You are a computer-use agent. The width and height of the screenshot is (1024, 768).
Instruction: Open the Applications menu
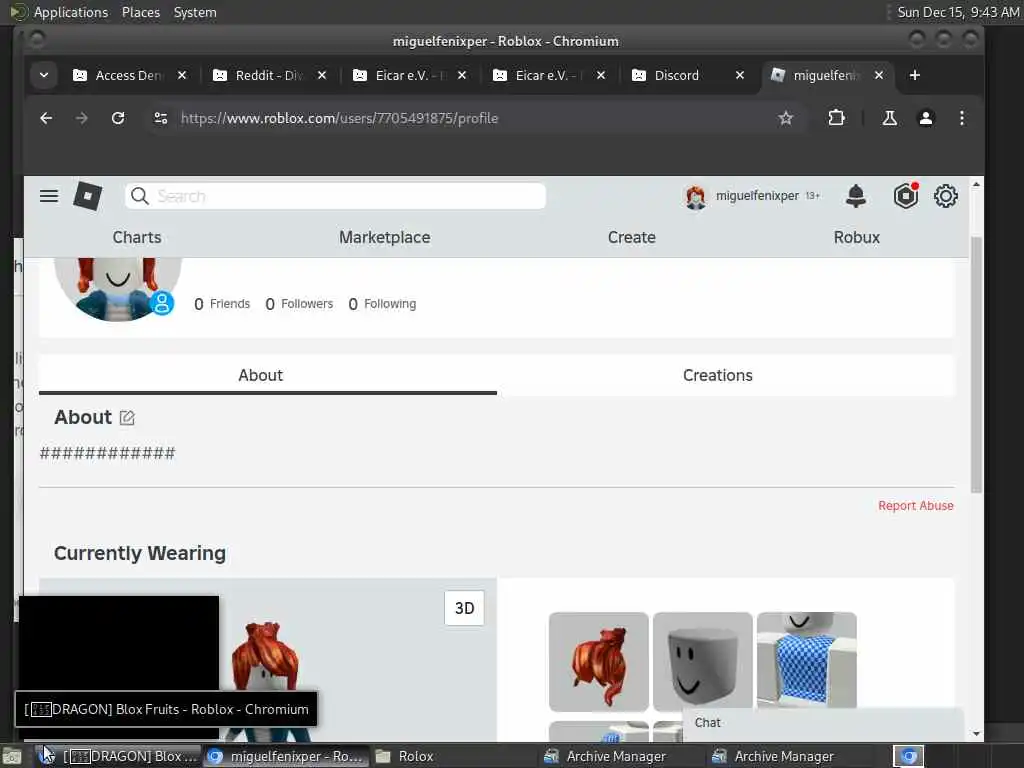pyautogui.click(x=71, y=12)
